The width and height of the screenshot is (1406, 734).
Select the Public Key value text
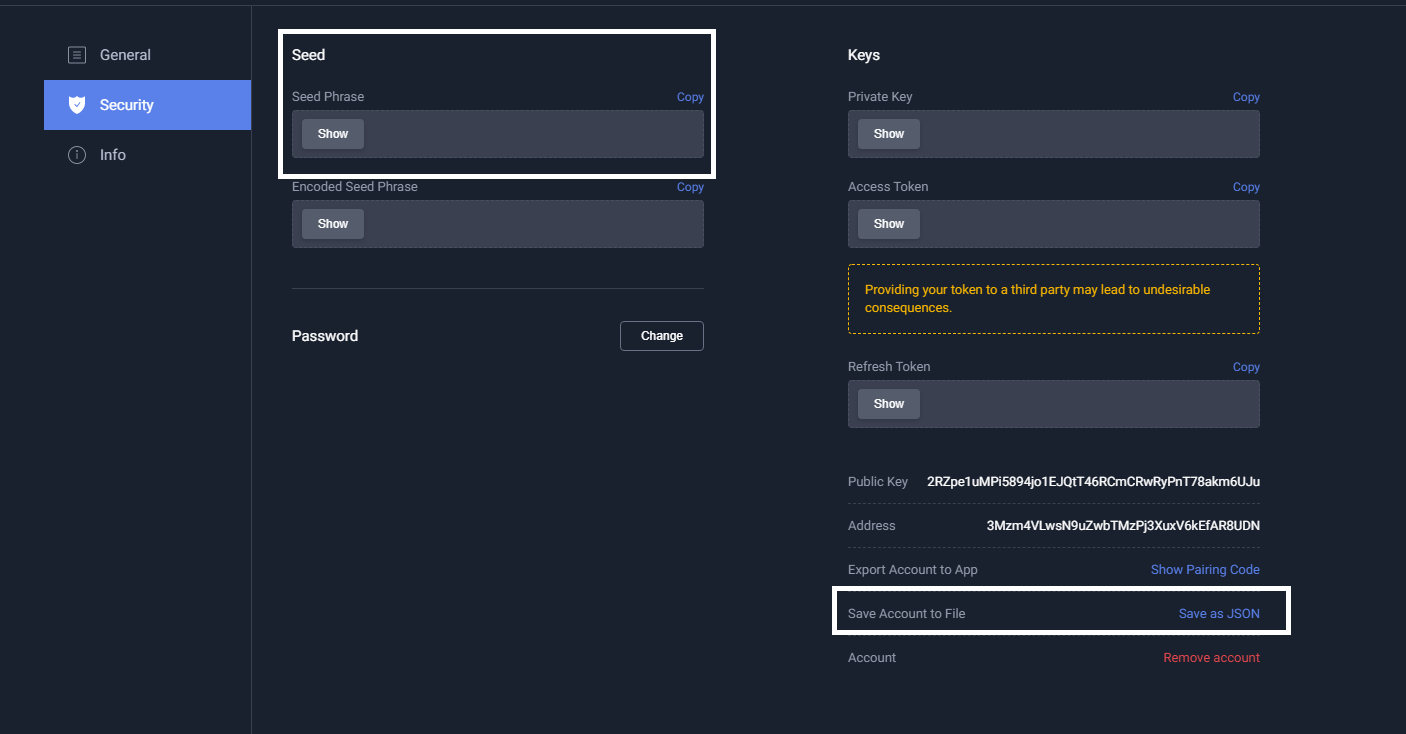point(1093,482)
